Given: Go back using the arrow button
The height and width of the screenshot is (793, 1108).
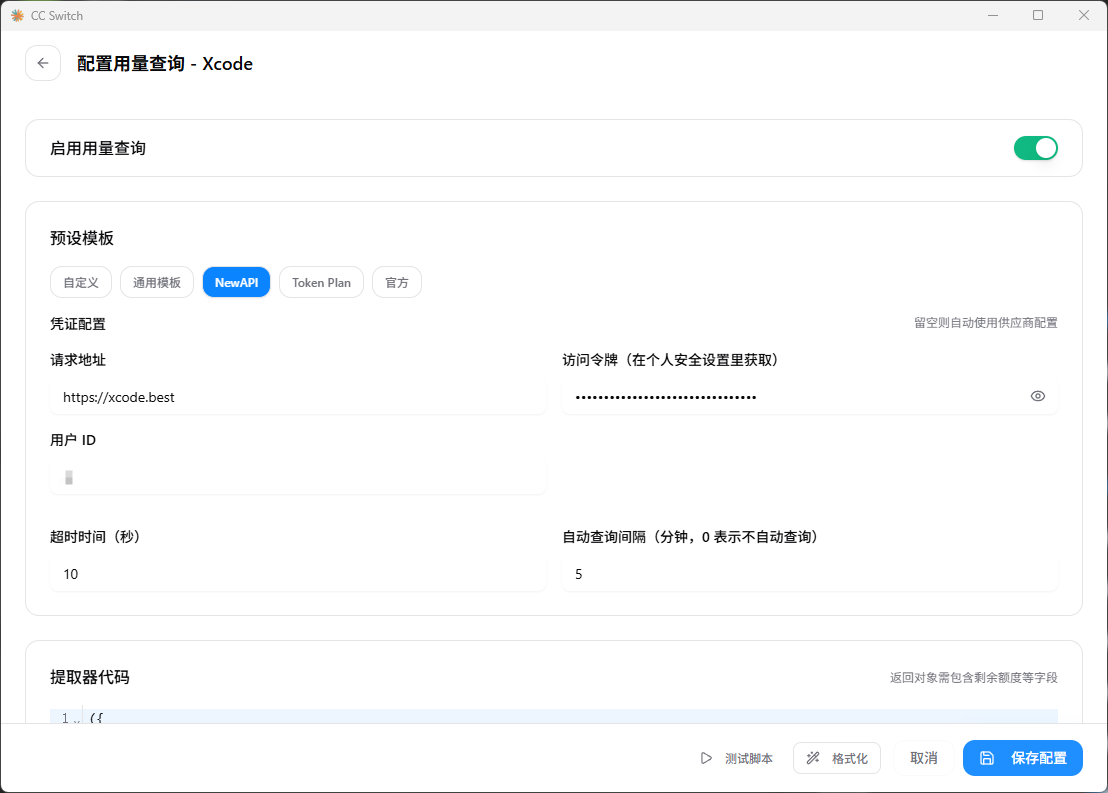Looking at the screenshot, I should click(43, 64).
